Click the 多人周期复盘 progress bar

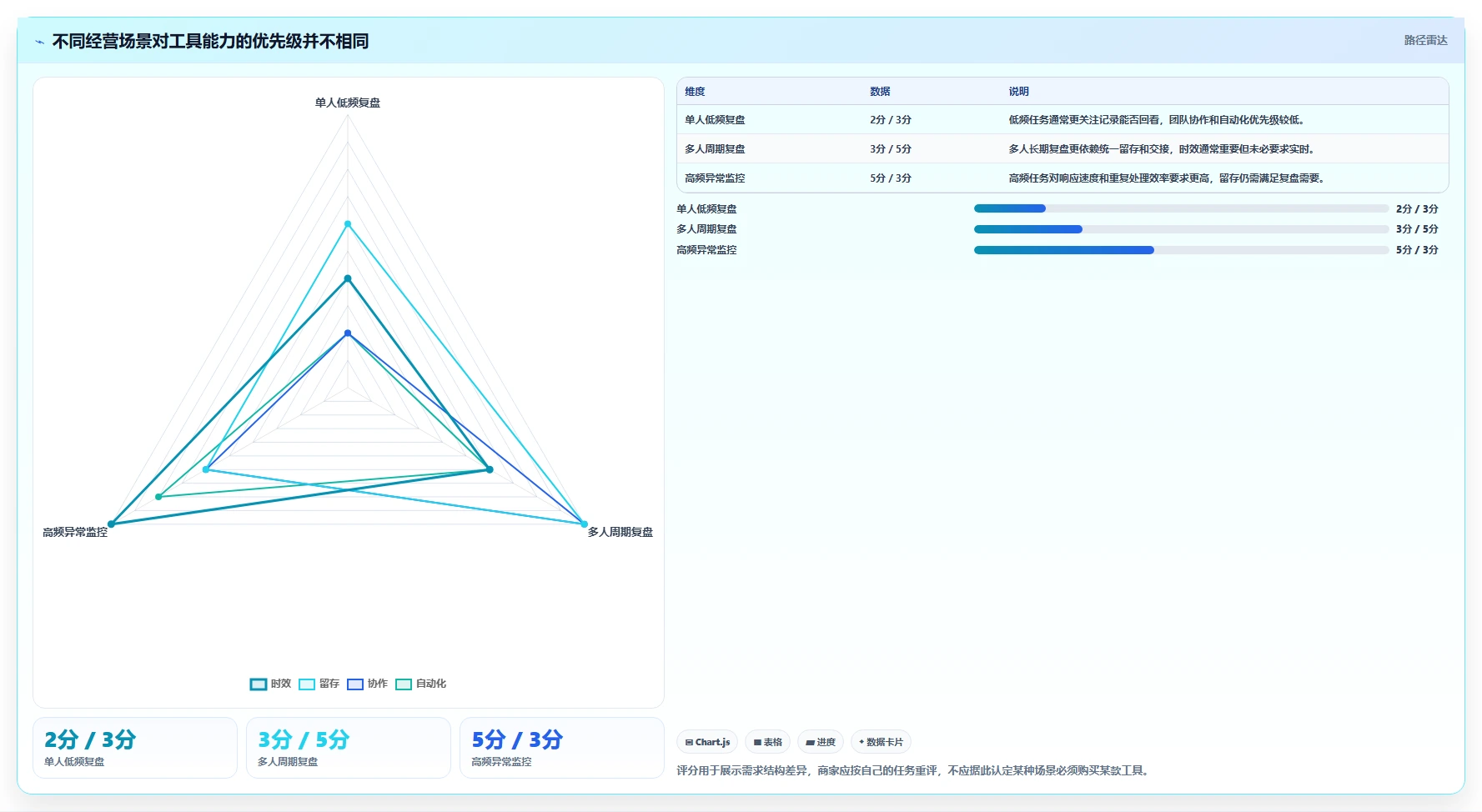[x=1181, y=229]
